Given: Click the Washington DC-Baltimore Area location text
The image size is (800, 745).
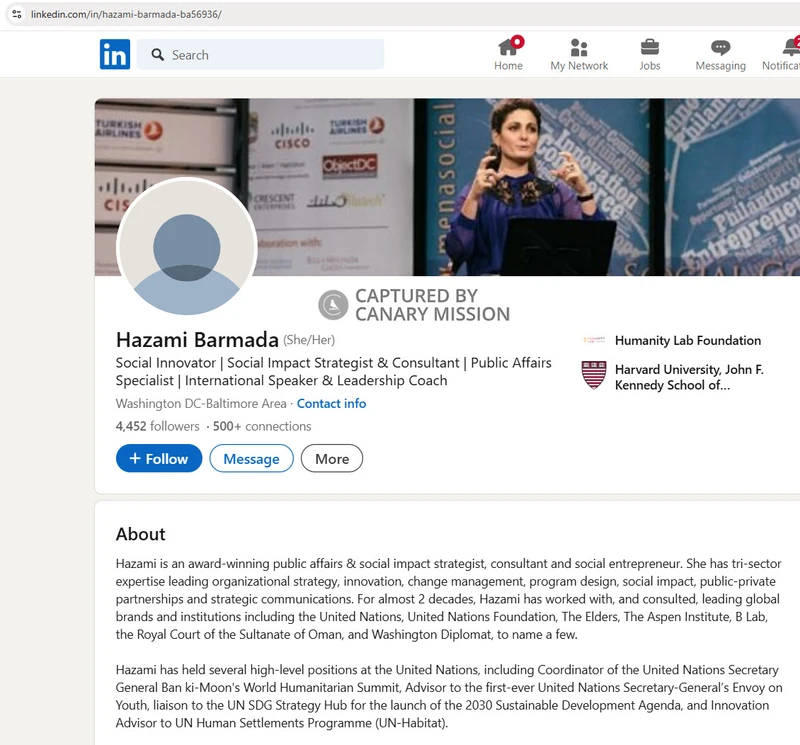Looking at the screenshot, I should click(x=201, y=404).
